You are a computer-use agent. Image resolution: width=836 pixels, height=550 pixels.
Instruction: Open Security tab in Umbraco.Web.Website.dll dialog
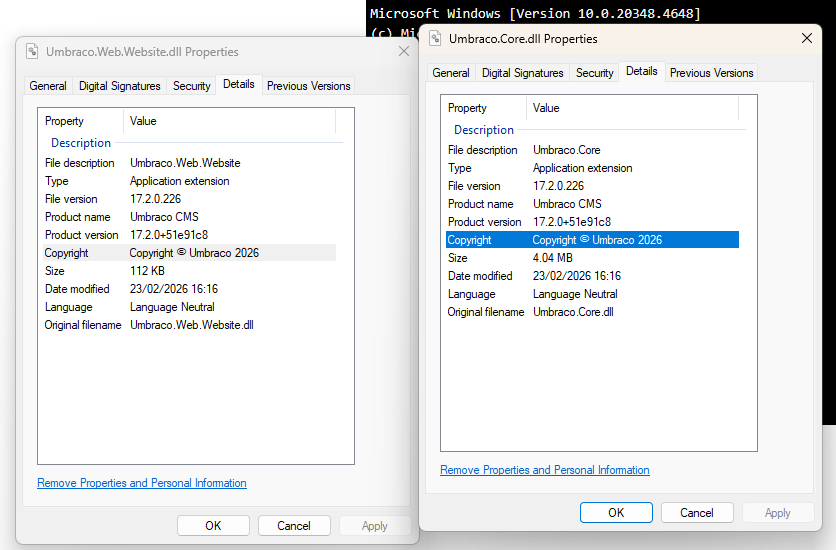[191, 86]
